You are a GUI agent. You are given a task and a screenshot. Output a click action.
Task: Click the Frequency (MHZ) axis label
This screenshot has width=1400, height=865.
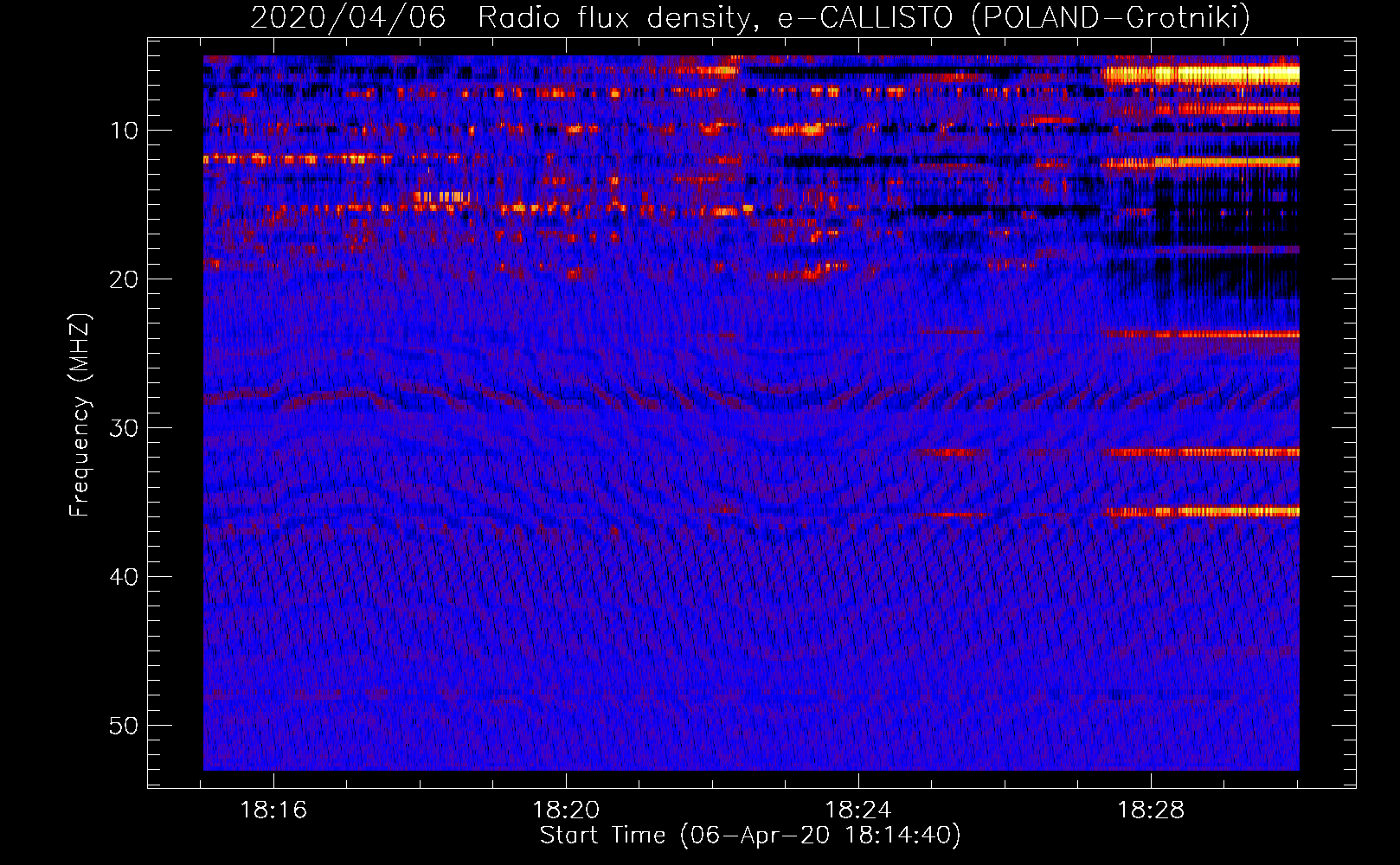click(79, 415)
